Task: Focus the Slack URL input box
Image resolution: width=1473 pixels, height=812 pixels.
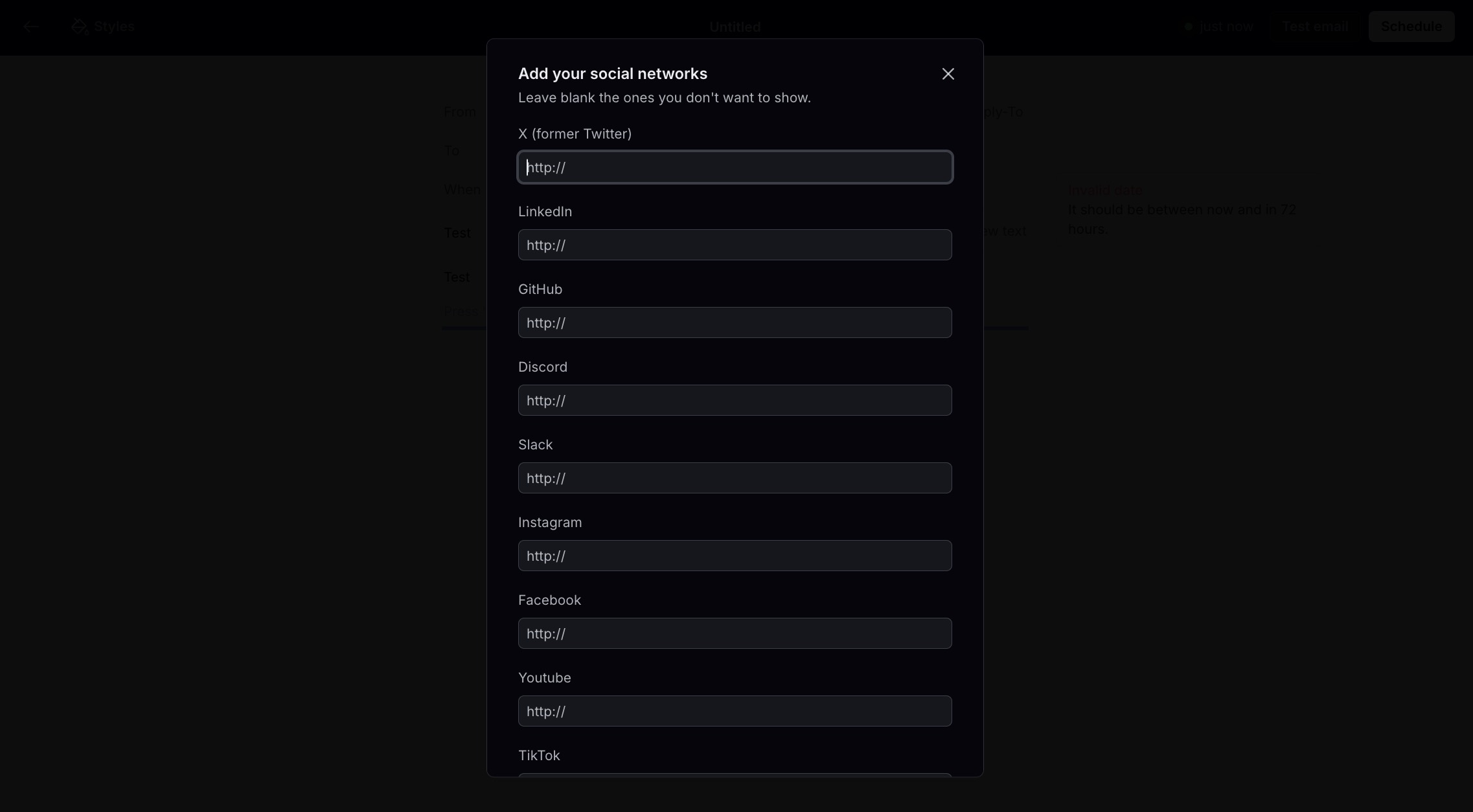Action: coord(735,479)
